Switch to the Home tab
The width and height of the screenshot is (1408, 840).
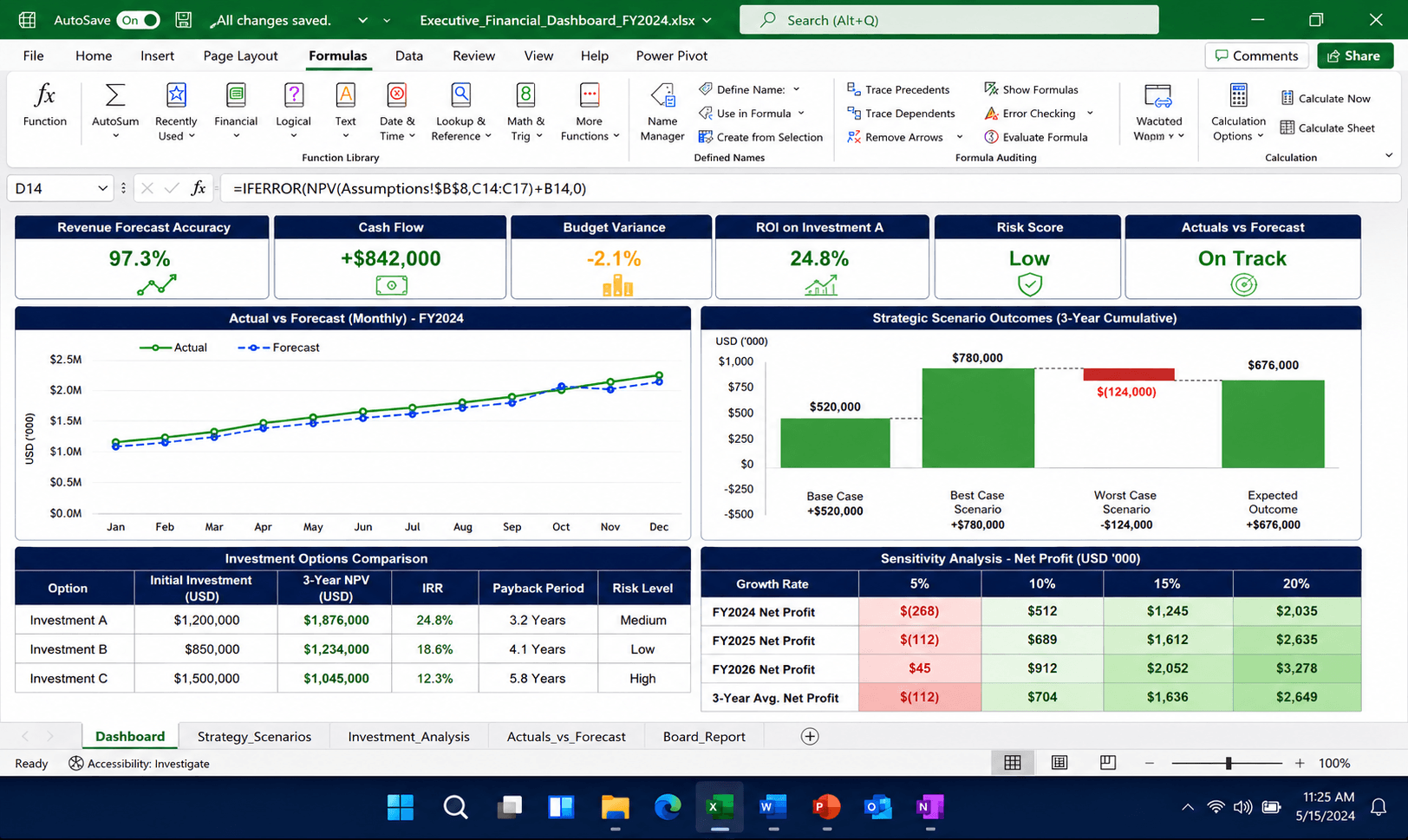[x=94, y=55]
